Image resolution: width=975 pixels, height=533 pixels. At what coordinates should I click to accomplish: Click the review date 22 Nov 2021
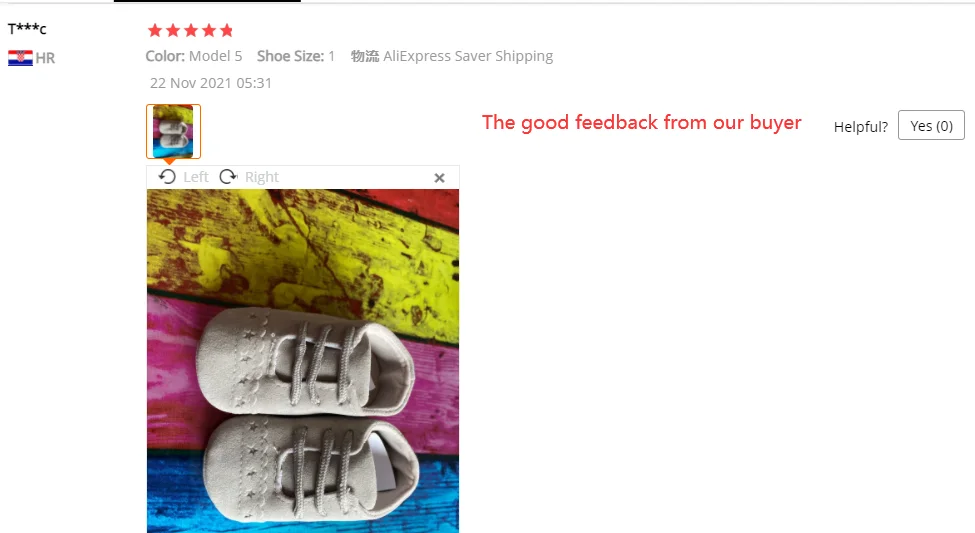coord(211,83)
